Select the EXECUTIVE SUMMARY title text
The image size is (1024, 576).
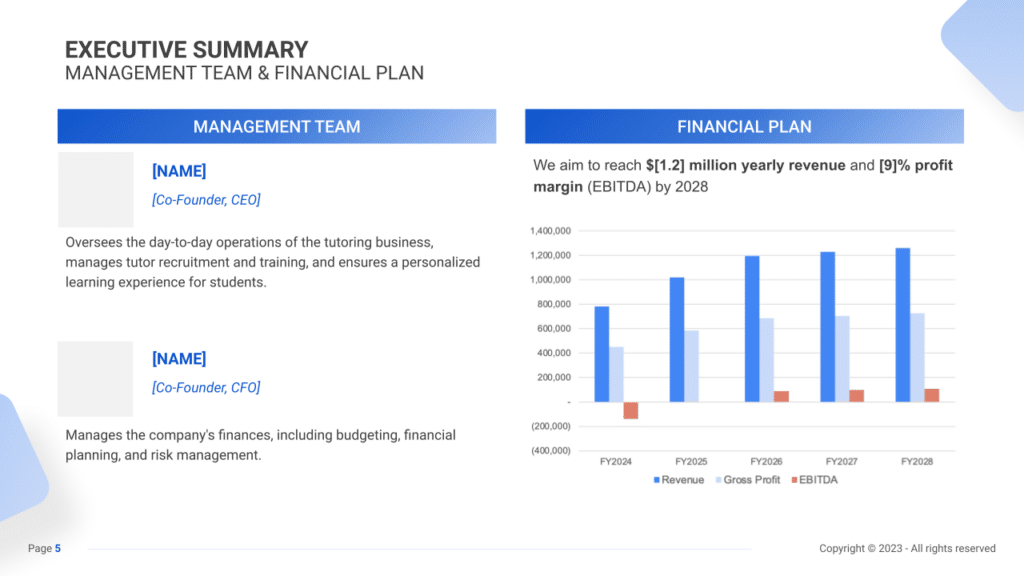click(186, 50)
